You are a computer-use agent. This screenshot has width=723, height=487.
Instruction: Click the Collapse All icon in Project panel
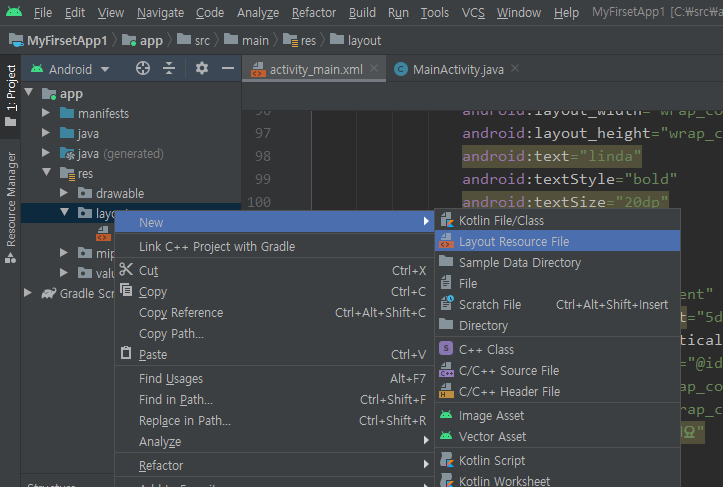pyautogui.click(x=169, y=69)
